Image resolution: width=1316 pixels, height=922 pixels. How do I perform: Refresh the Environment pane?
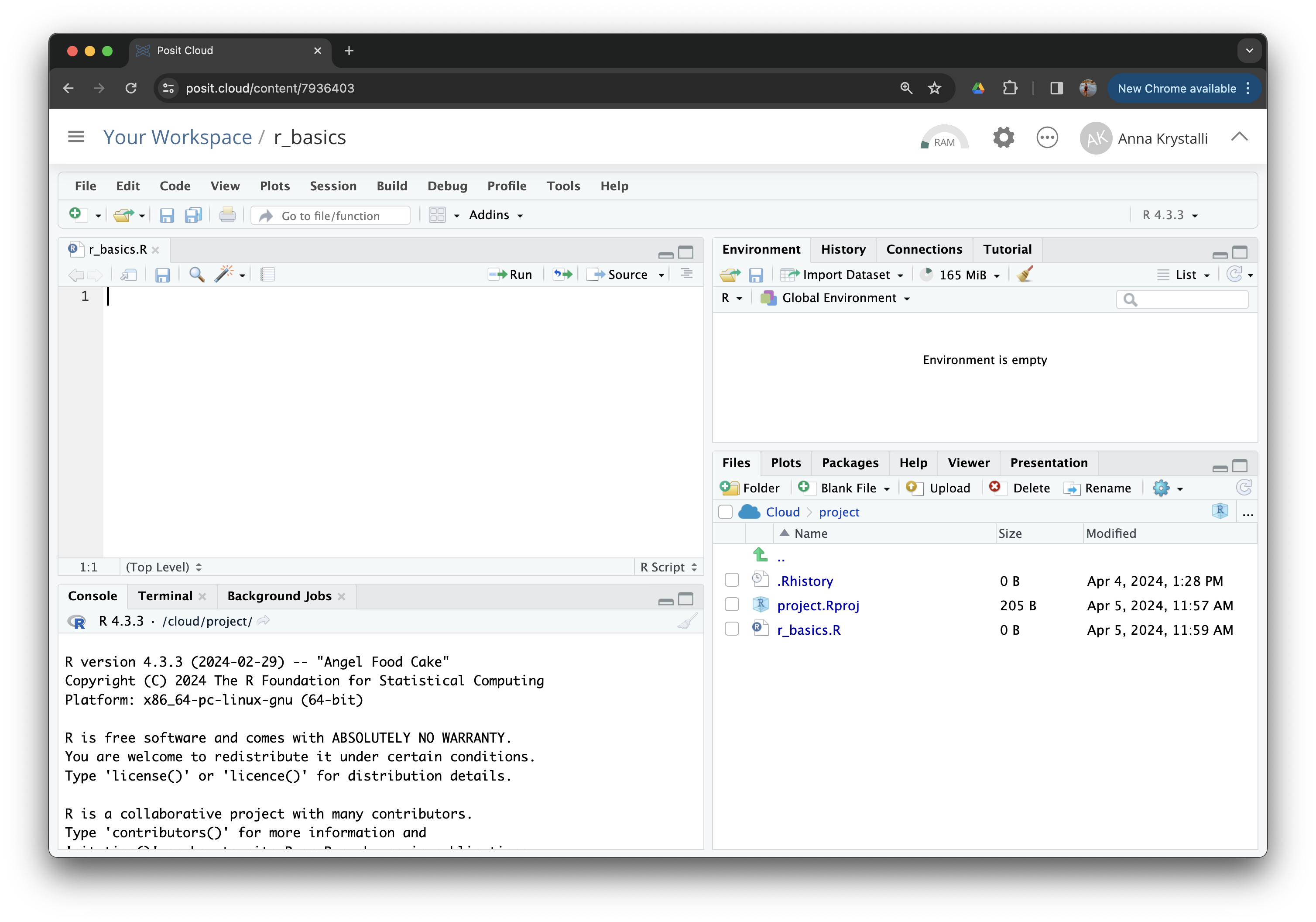point(1234,274)
